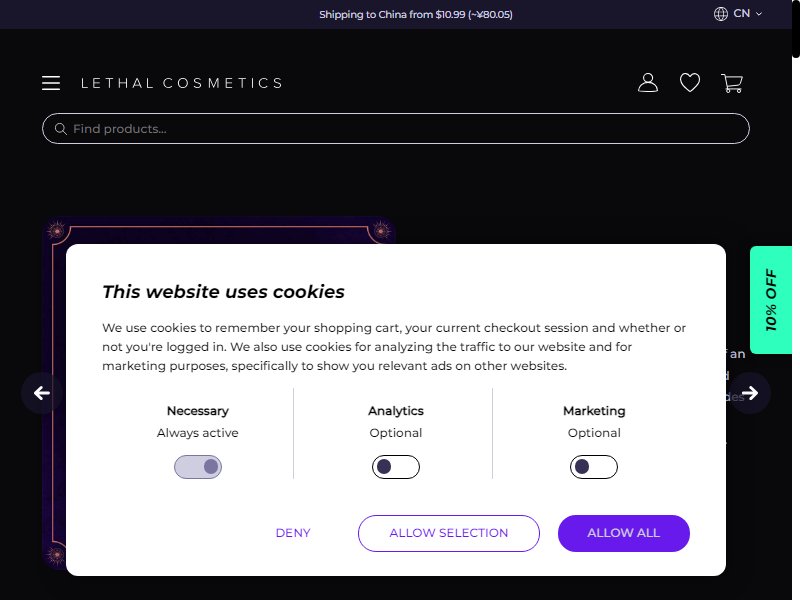Enable the Marketing cookies toggle
Viewport: 800px width, 600px height.
[x=594, y=466]
